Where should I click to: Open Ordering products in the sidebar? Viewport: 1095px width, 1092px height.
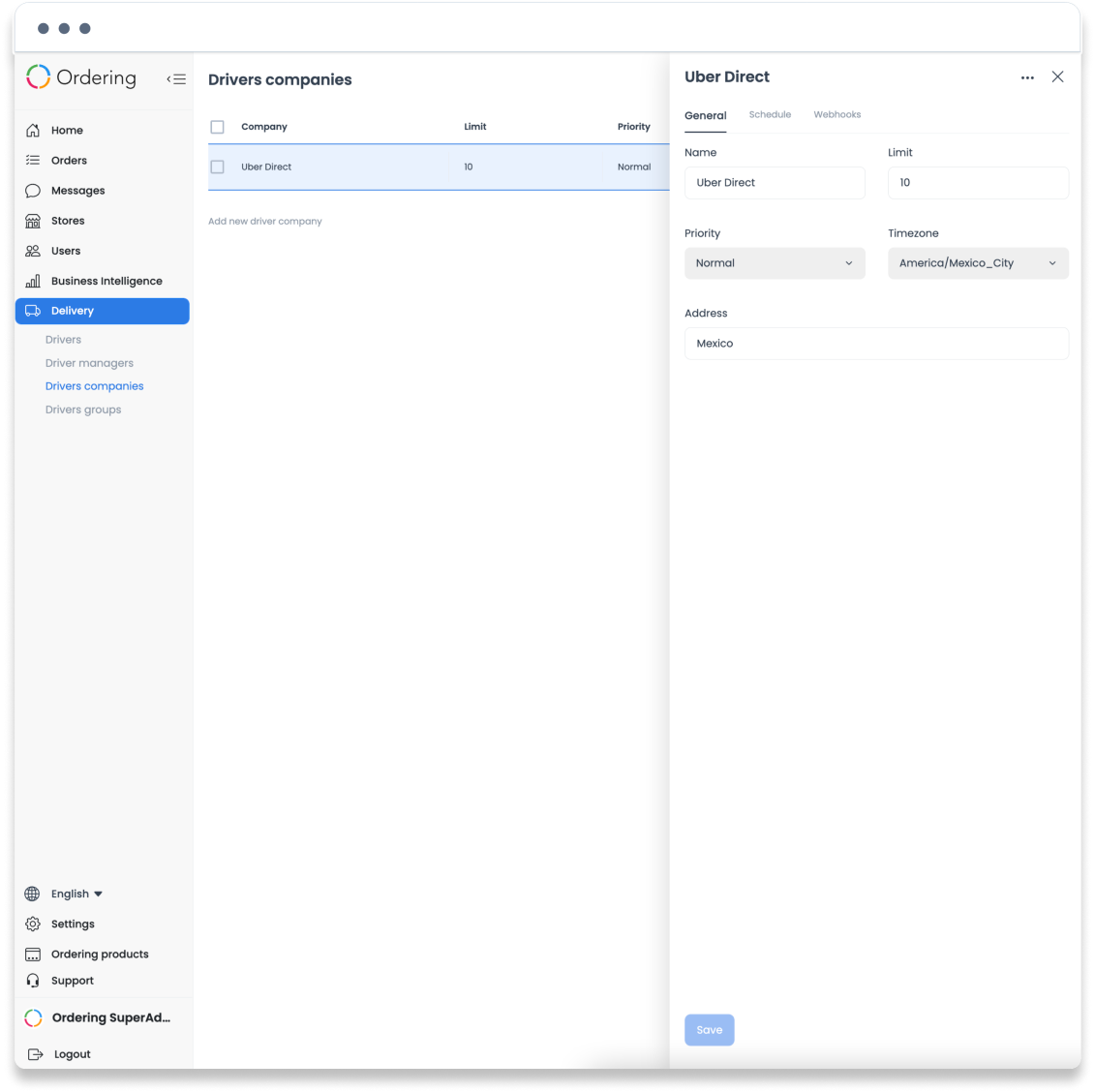(x=100, y=954)
